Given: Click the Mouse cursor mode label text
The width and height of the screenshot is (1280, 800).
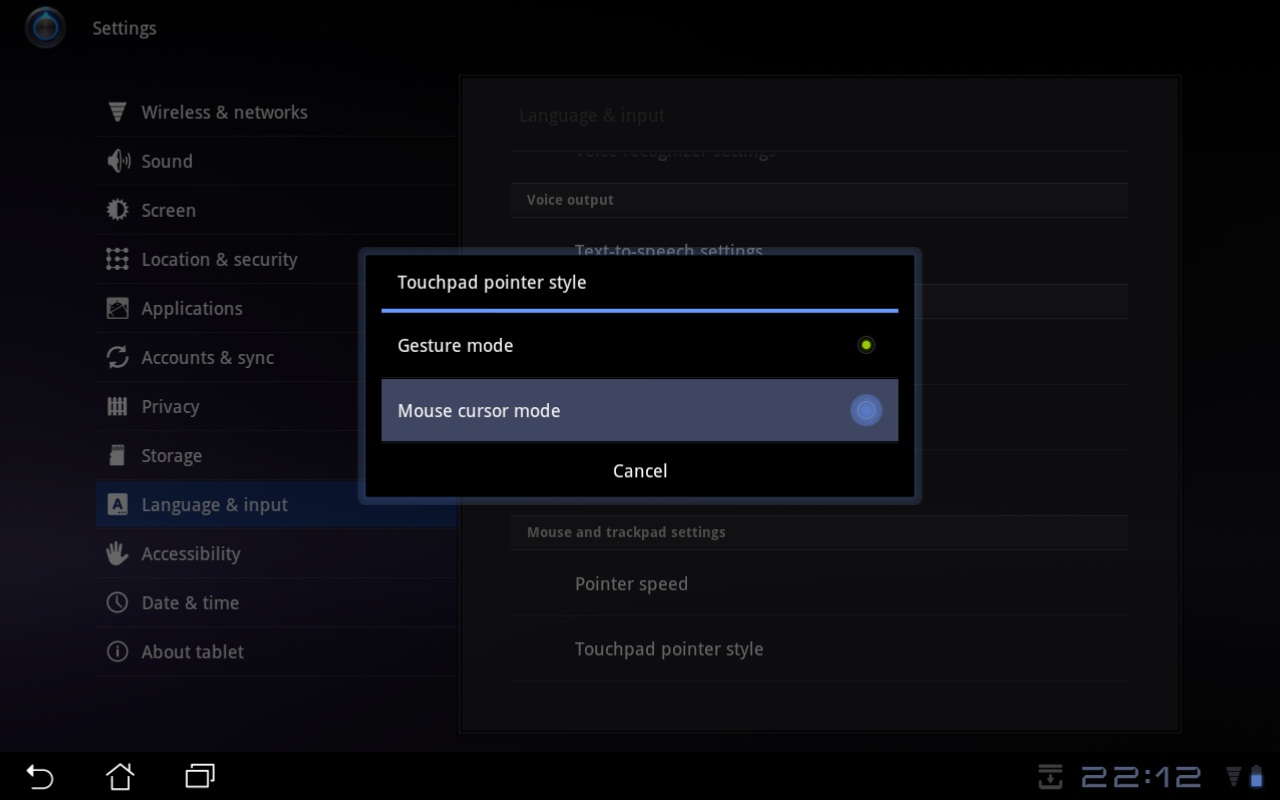Looking at the screenshot, I should click(478, 411).
